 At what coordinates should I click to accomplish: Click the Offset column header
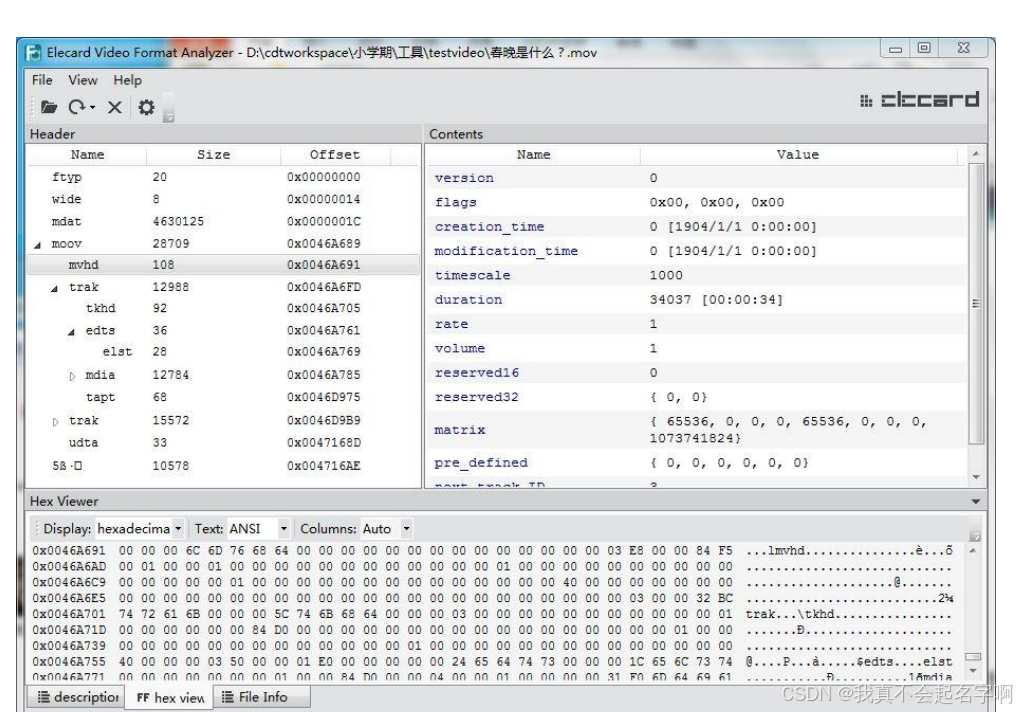pyautogui.click(x=335, y=155)
